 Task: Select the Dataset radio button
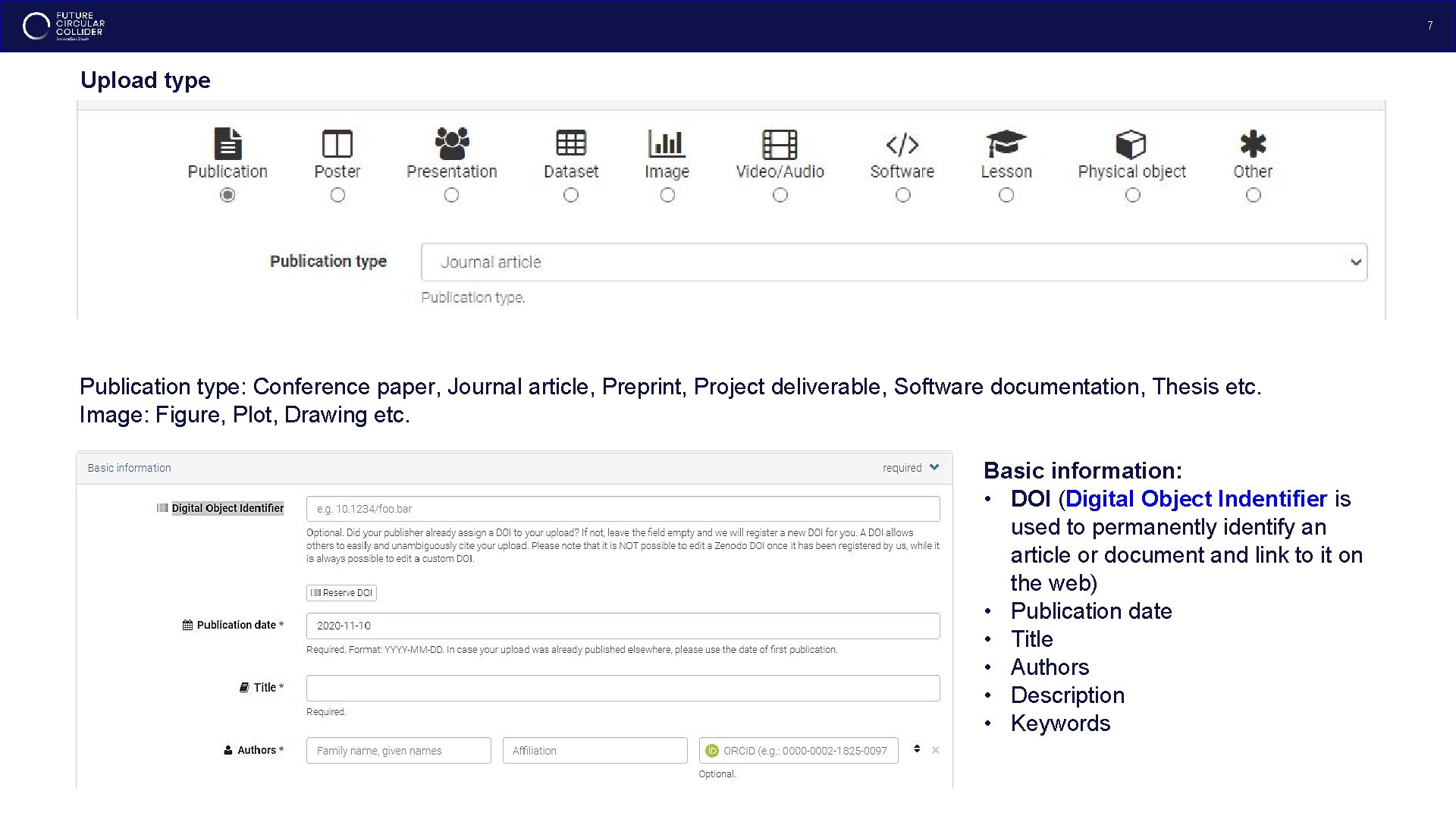pyautogui.click(x=571, y=195)
